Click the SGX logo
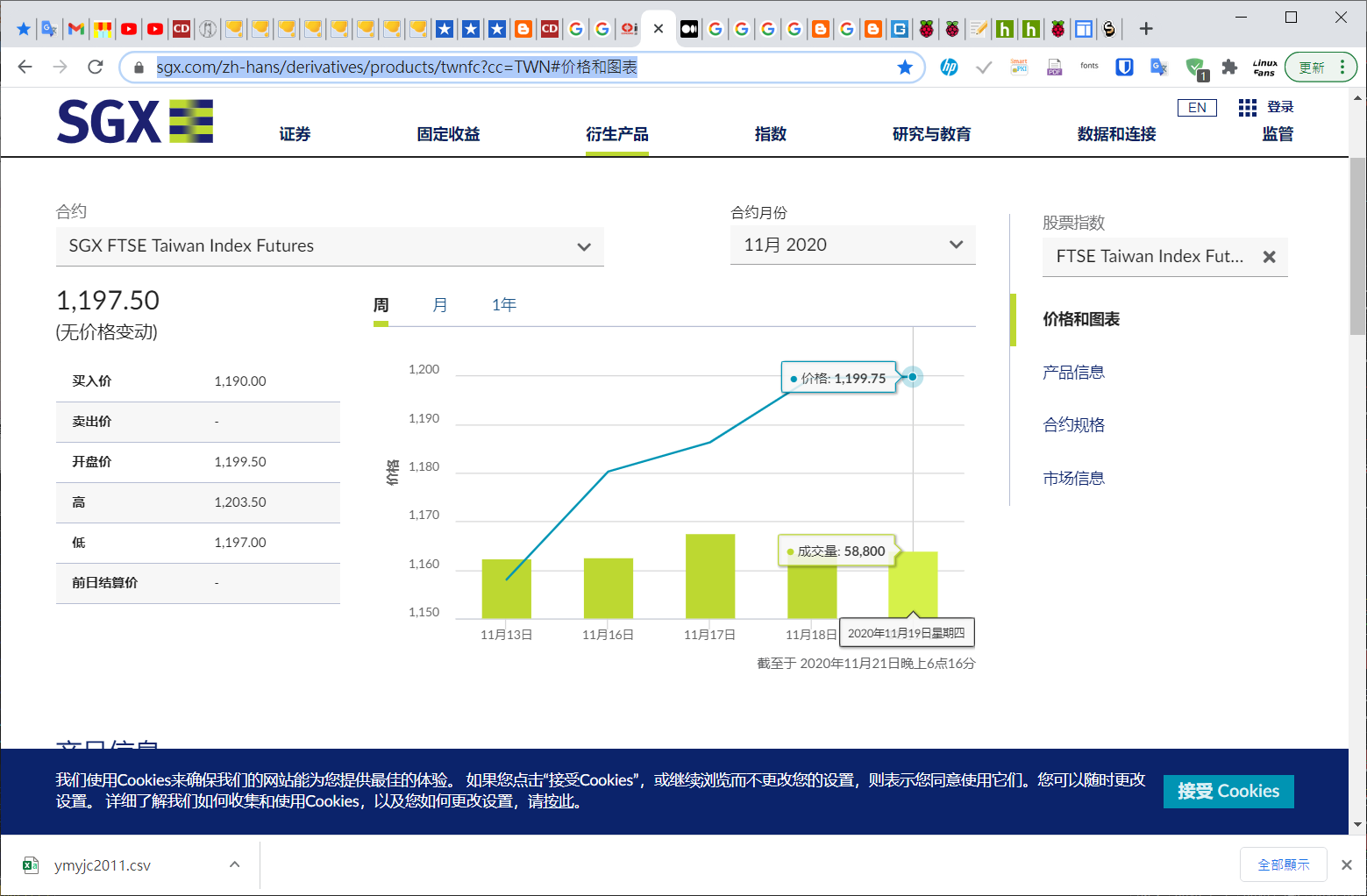The width and height of the screenshot is (1367, 896). [x=135, y=121]
